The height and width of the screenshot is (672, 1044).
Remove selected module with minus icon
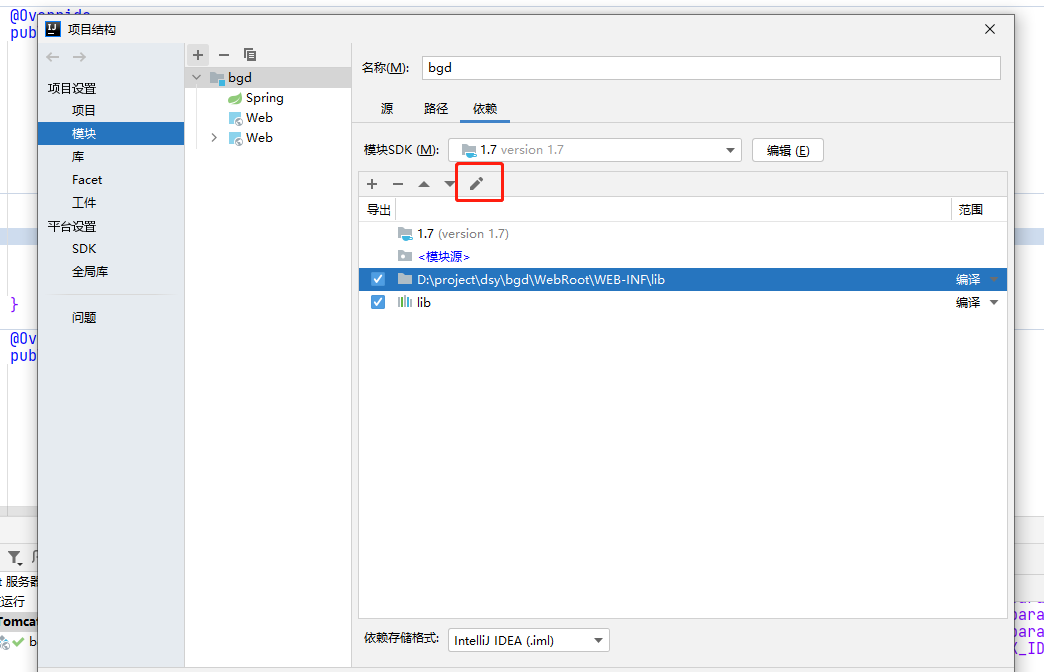[x=224, y=55]
